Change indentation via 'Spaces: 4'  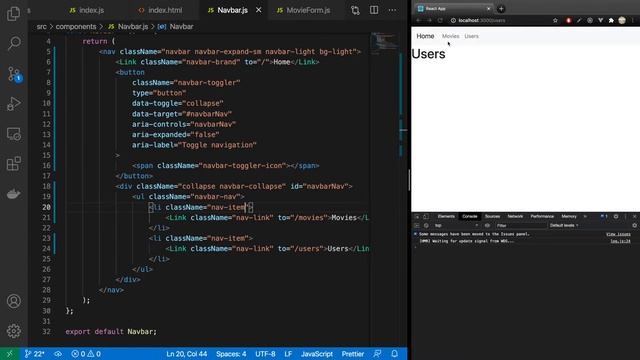click(x=231, y=354)
